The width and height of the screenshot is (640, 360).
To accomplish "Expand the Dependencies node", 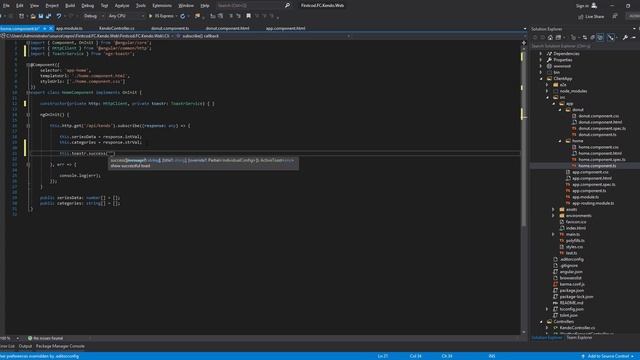I will (x=541, y=53).
